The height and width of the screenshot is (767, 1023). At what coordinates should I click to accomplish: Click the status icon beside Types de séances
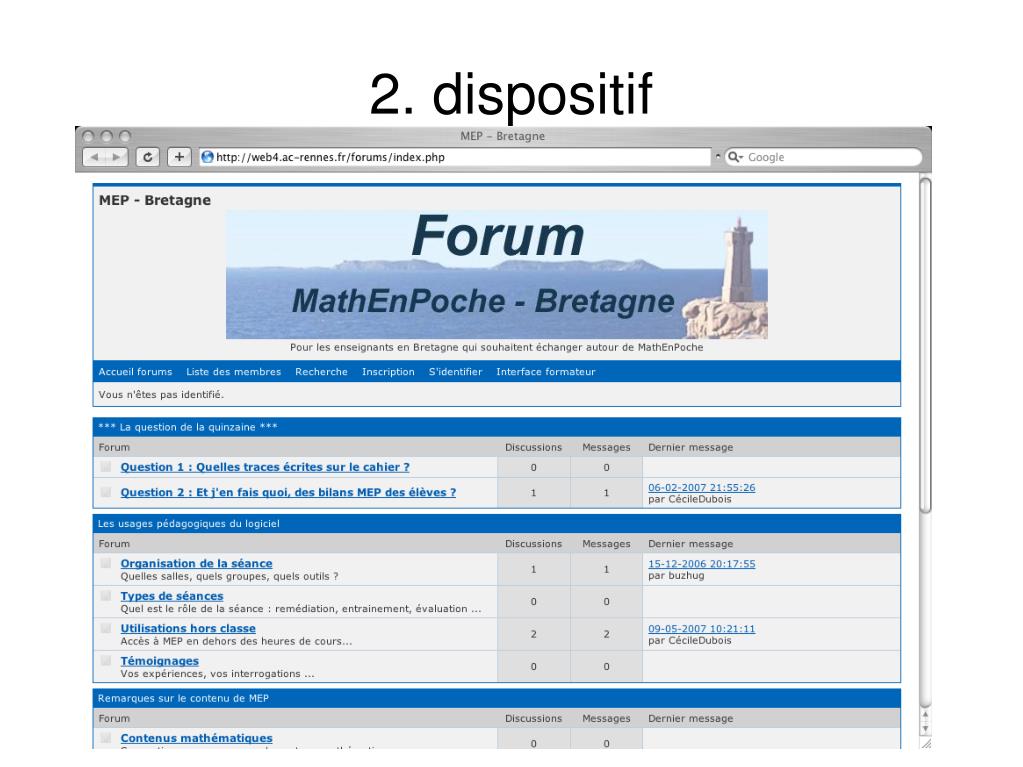pyautogui.click(x=106, y=595)
